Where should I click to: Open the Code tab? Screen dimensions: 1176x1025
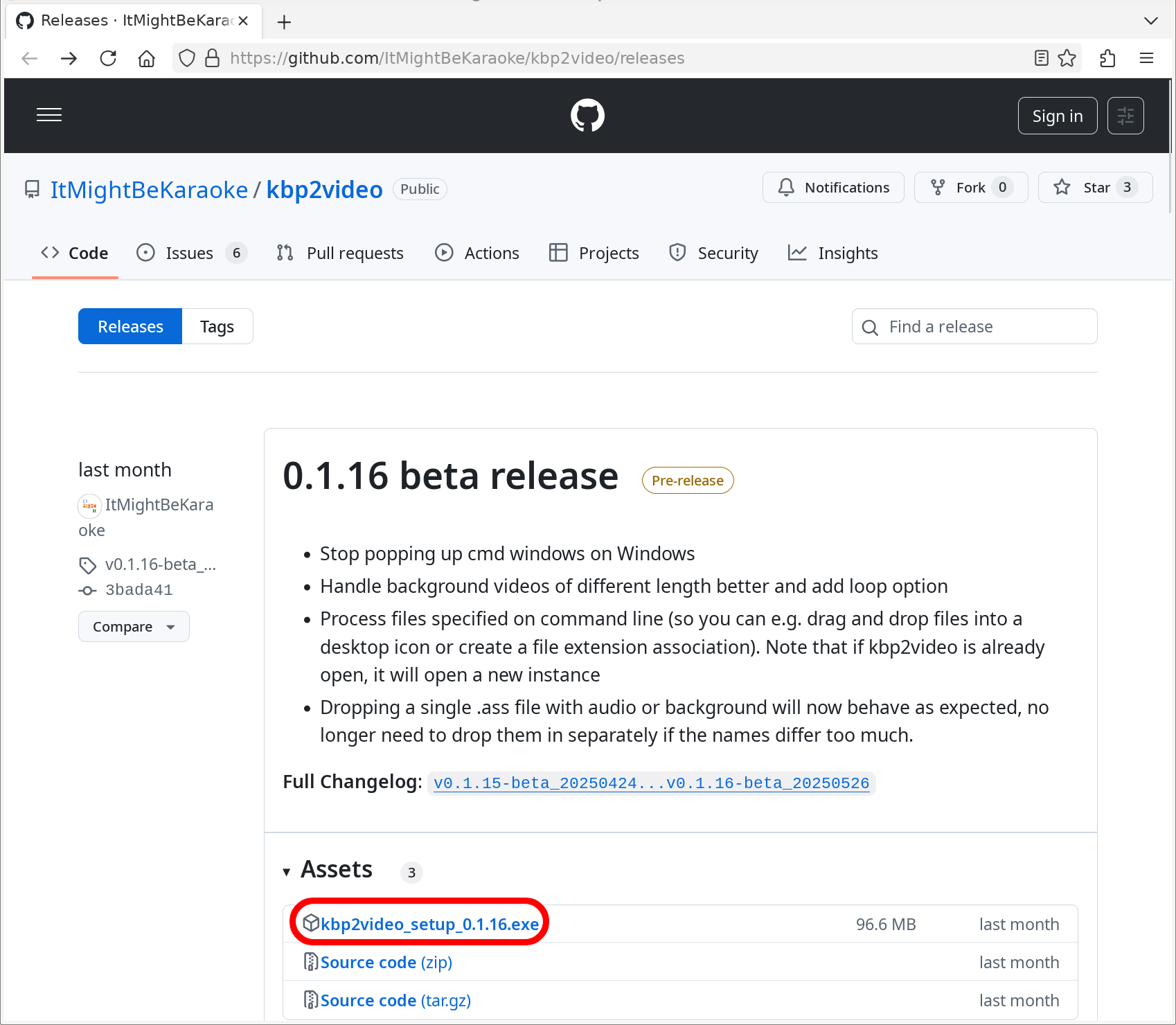coord(75,253)
